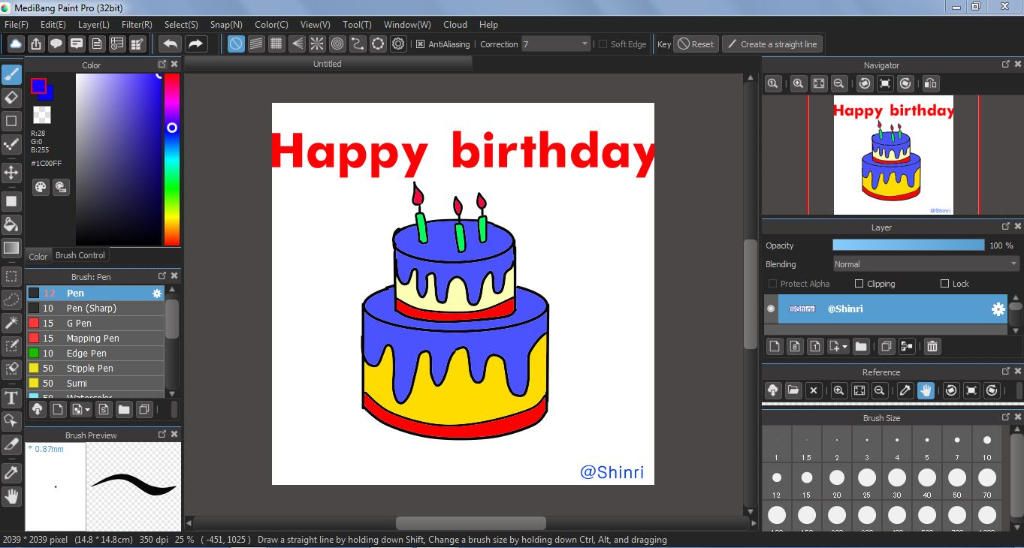Choose the Stipple Pen brush
The height and width of the screenshot is (548, 1024).
(x=95, y=368)
